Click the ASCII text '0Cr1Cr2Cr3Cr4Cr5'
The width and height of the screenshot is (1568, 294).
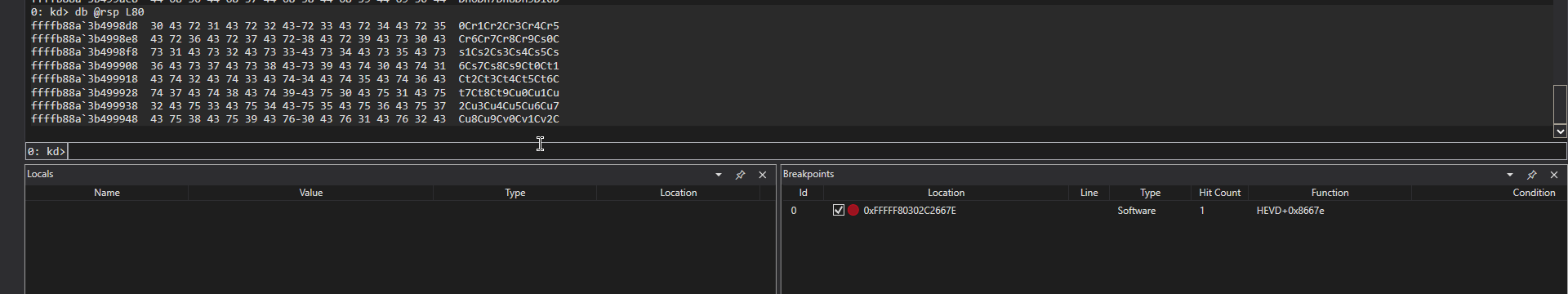(x=509, y=26)
